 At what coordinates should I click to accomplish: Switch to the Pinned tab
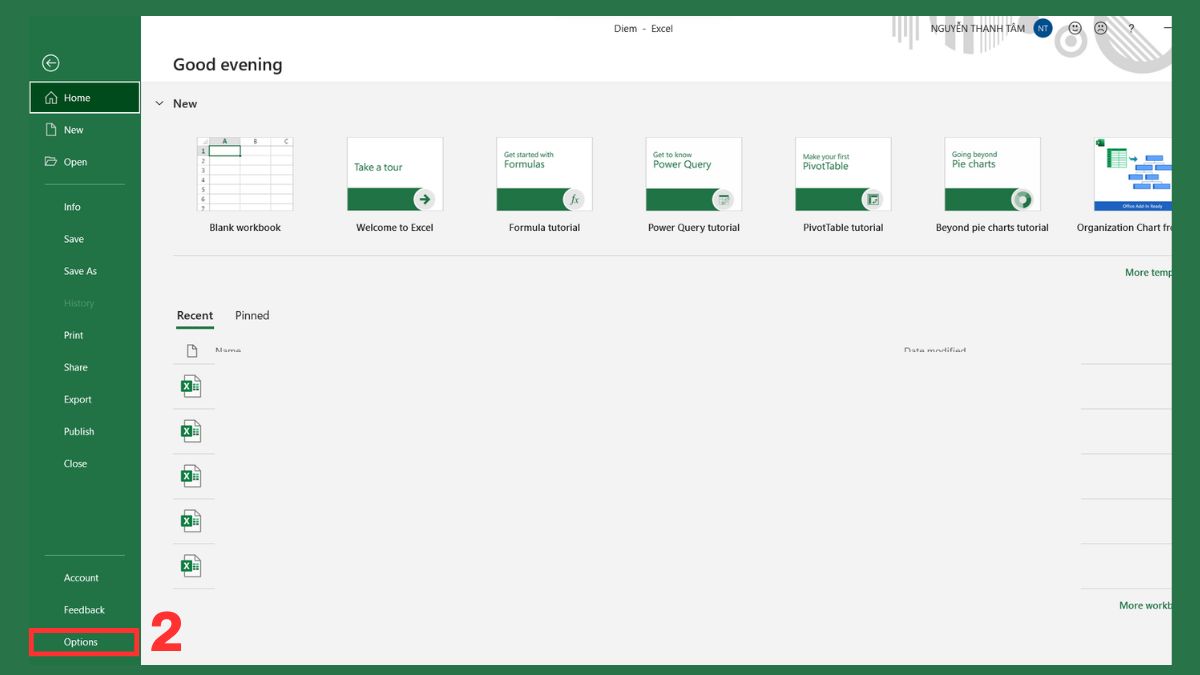252,315
